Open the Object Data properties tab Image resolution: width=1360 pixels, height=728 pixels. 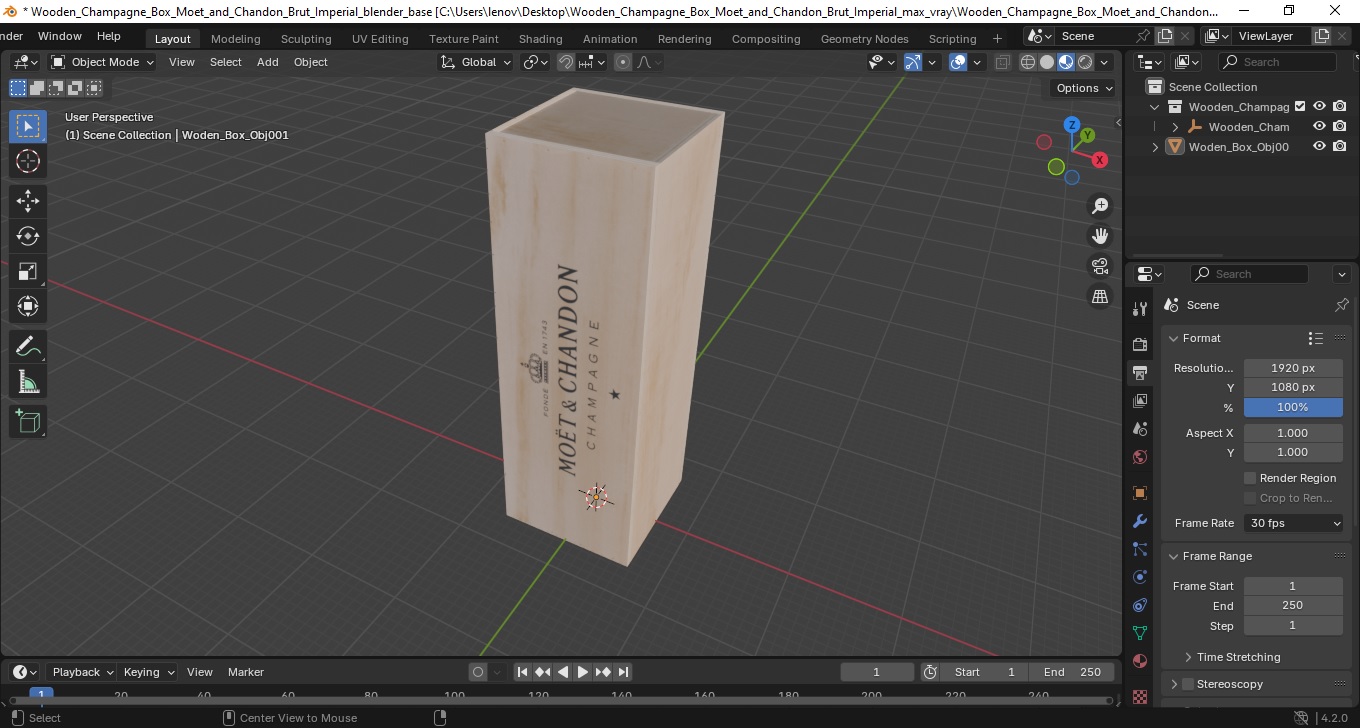point(1139,633)
